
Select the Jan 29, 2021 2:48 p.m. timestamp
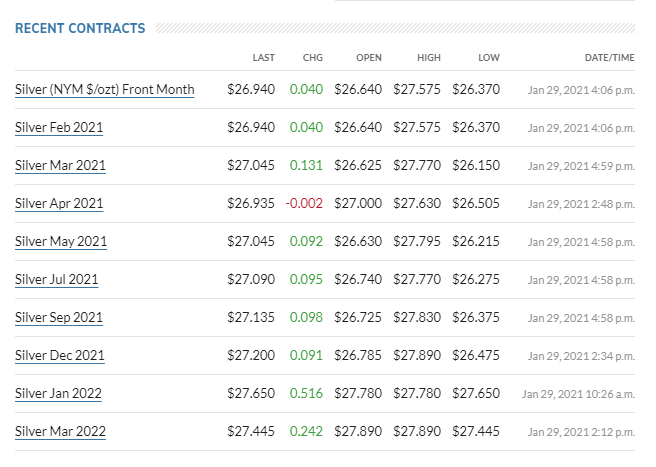tap(581, 204)
